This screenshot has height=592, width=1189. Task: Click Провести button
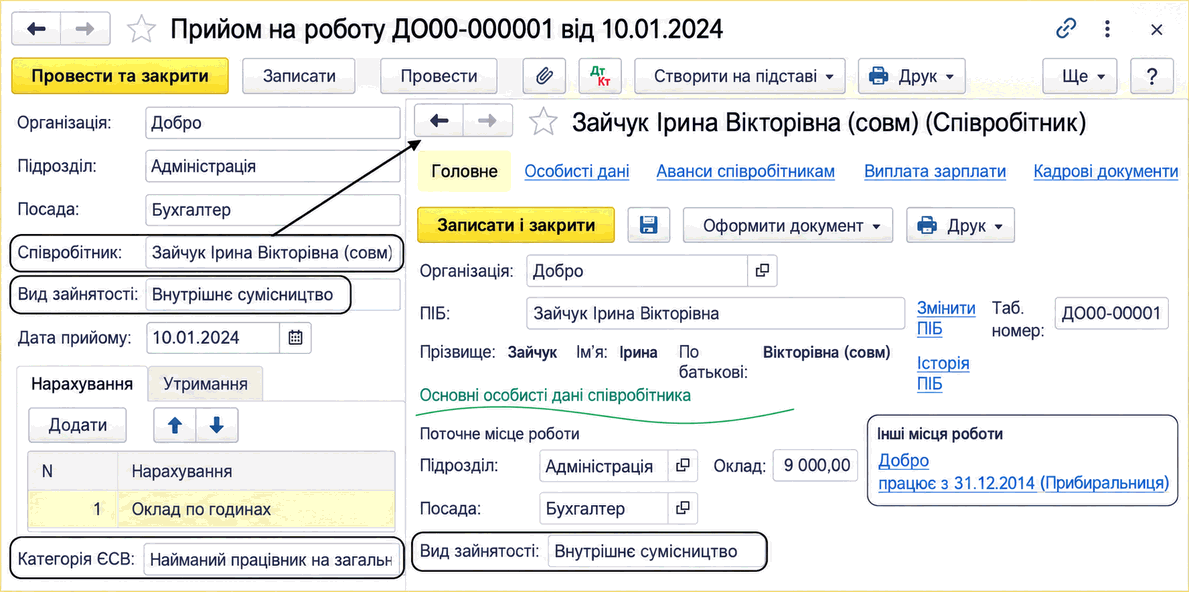[x=439, y=76]
